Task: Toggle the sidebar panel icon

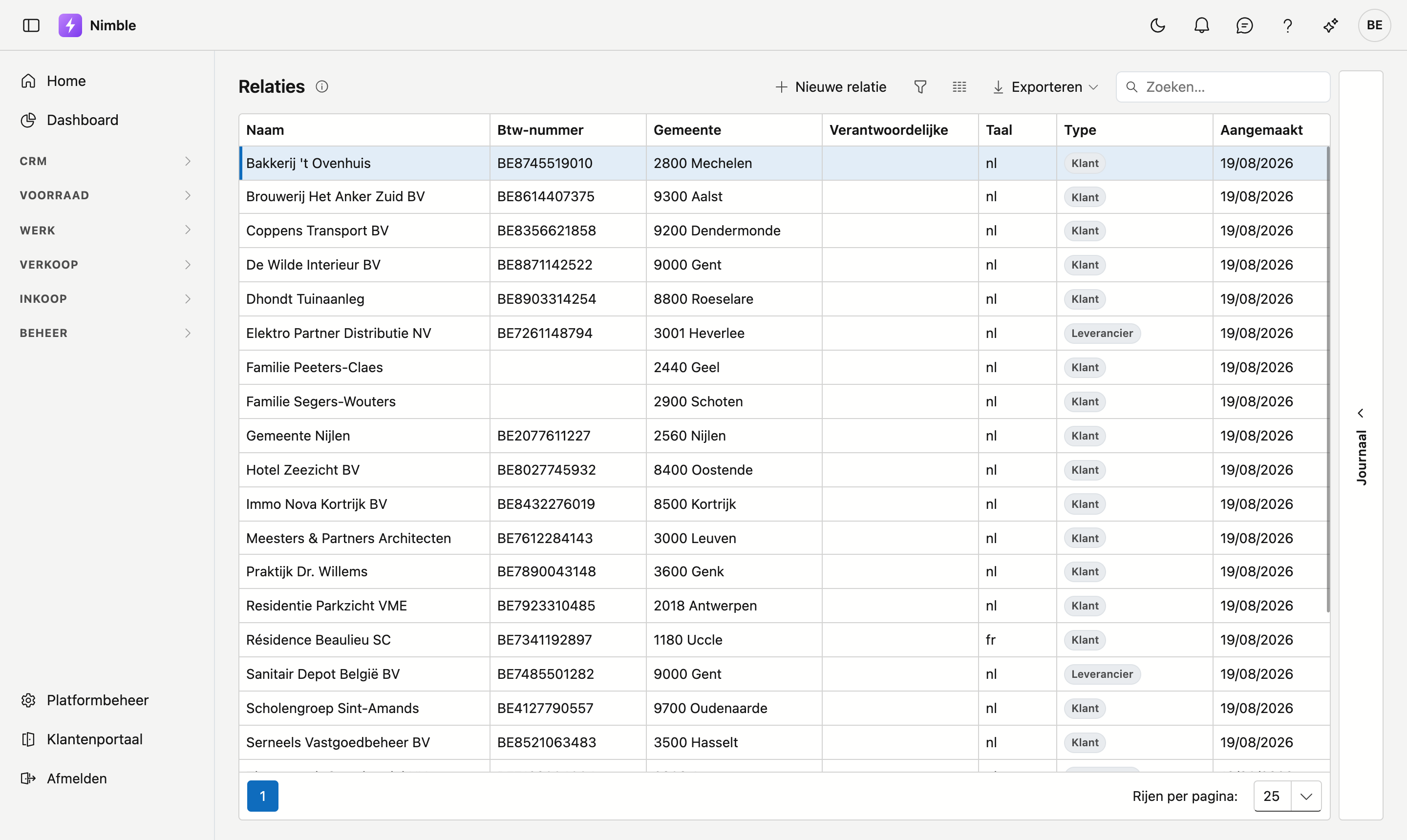Action: pyautogui.click(x=31, y=25)
